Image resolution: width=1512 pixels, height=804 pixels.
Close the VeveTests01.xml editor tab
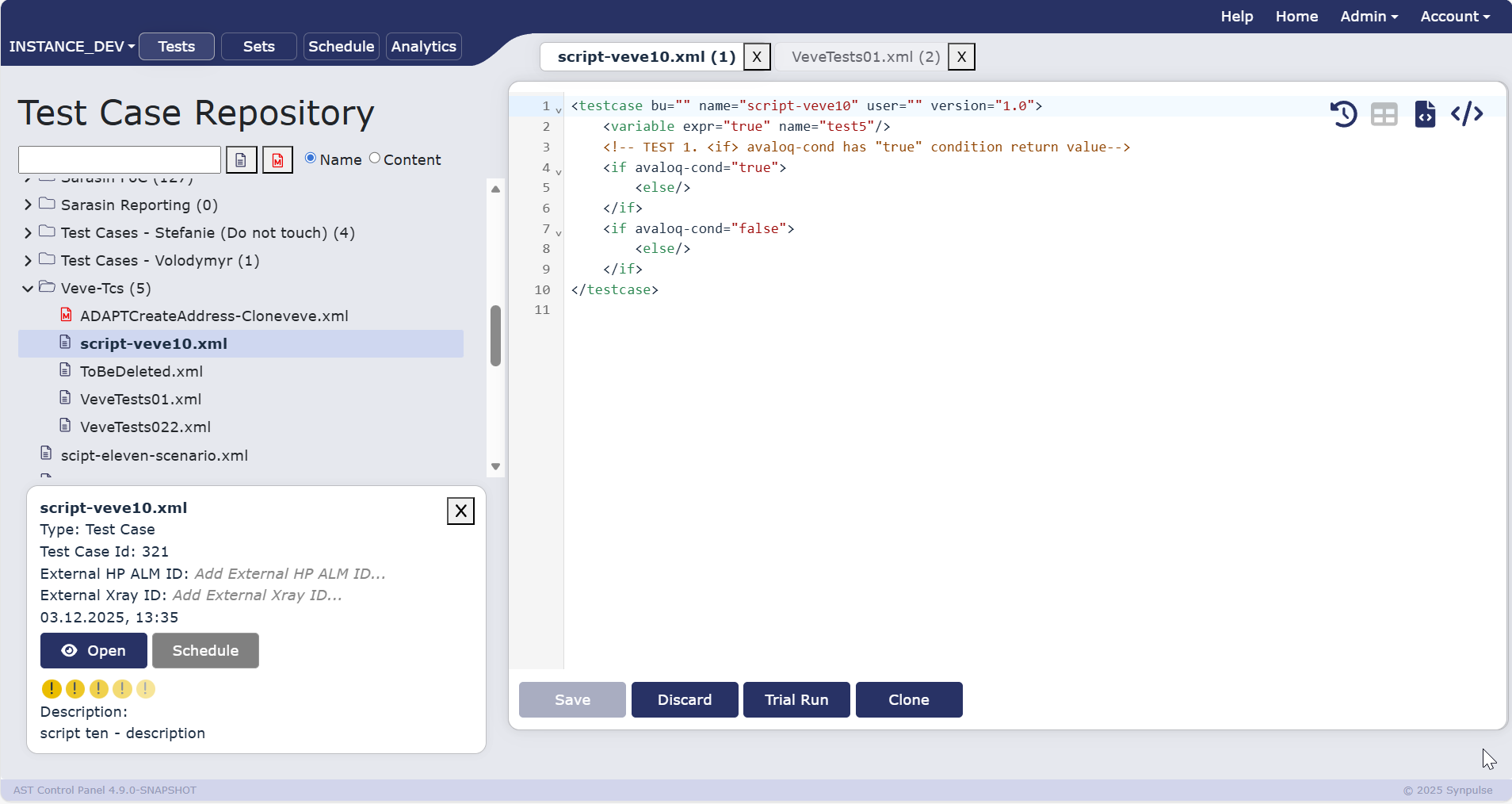pyautogui.click(x=961, y=57)
